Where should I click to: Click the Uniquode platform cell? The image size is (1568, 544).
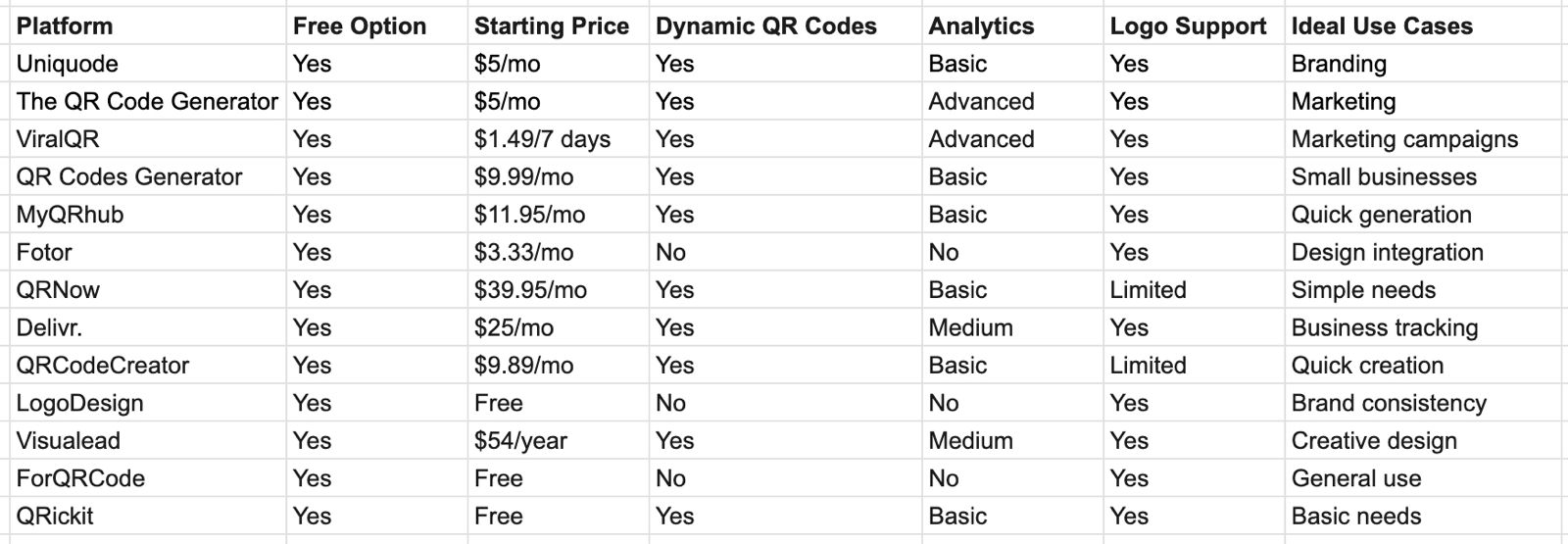point(68,64)
